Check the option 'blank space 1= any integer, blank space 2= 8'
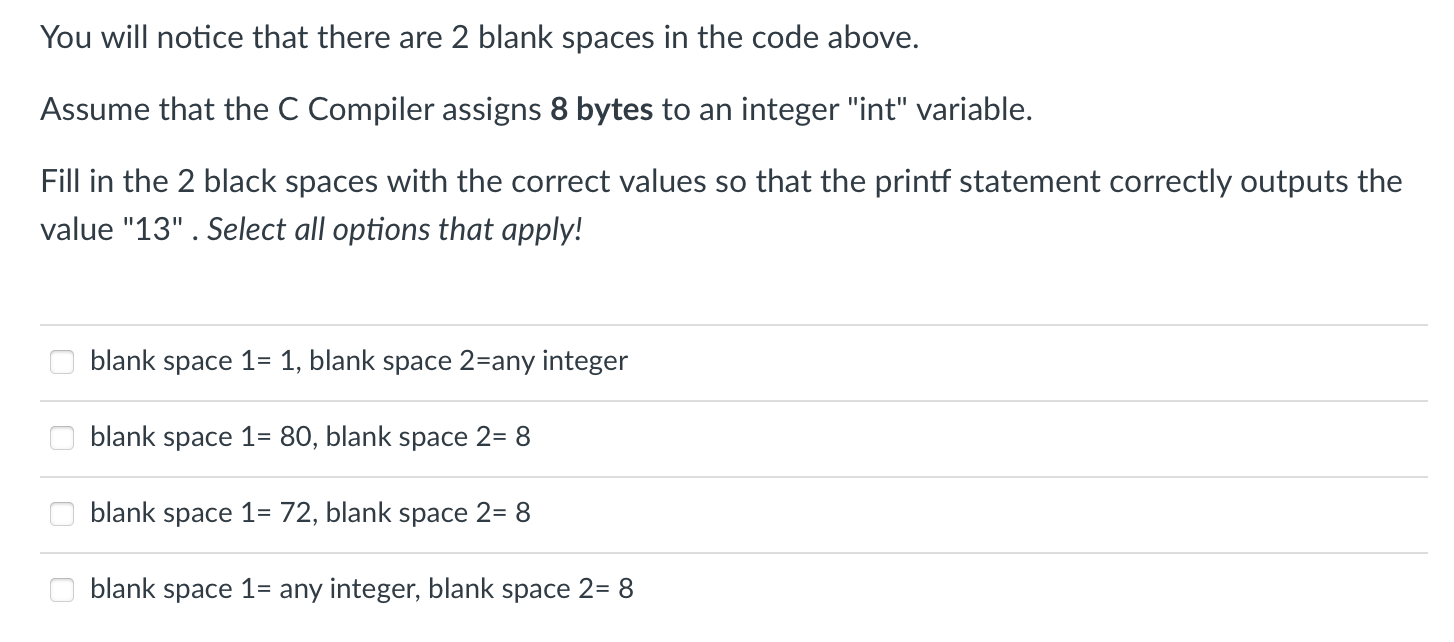The width and height of the screenshot is (1454, 642). click(x=62, y=590)
